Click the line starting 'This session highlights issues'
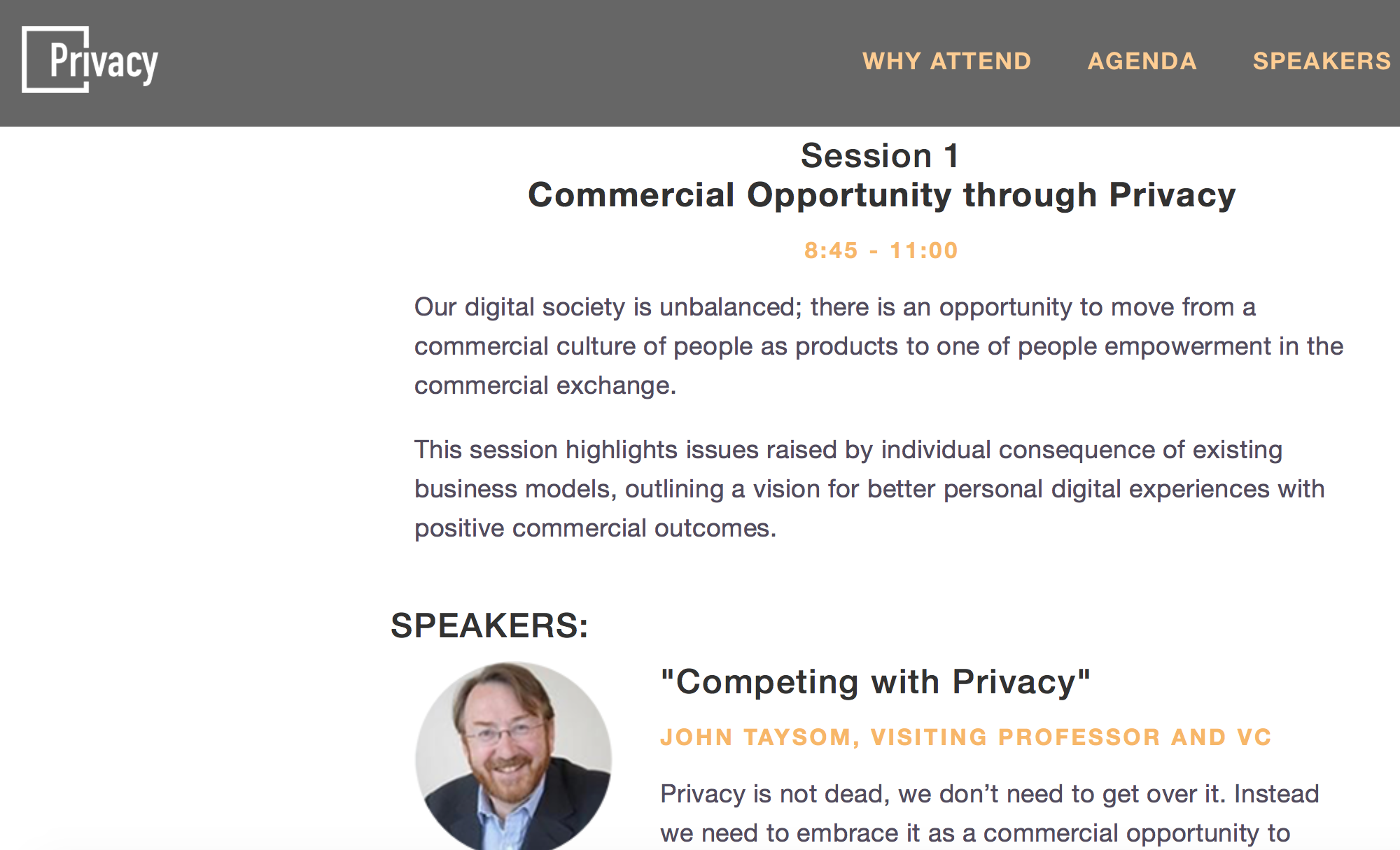The height and width of the screenshot is (850, 1400). point(848,450)
